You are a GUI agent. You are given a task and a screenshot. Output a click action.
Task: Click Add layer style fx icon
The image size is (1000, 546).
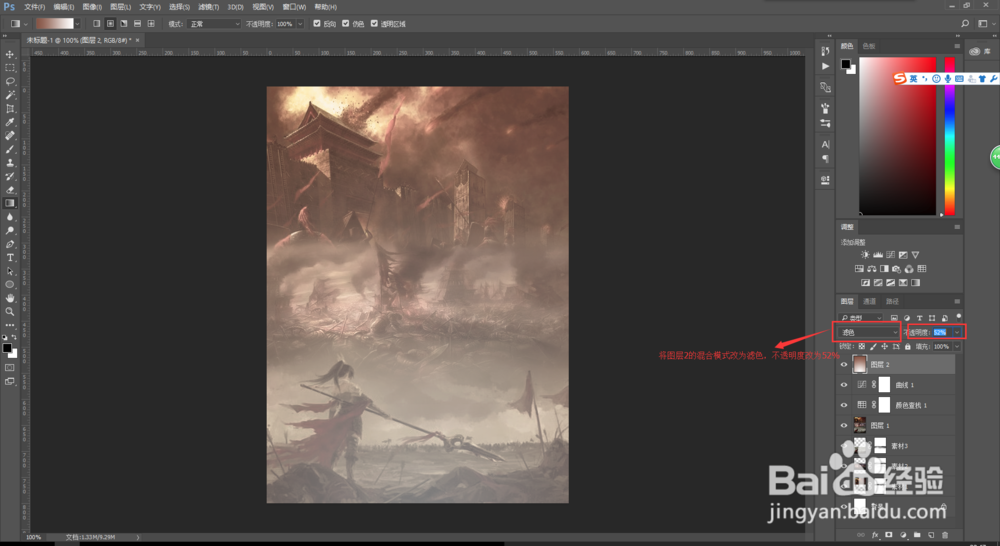pyautogui.click(x=875, y=535)
